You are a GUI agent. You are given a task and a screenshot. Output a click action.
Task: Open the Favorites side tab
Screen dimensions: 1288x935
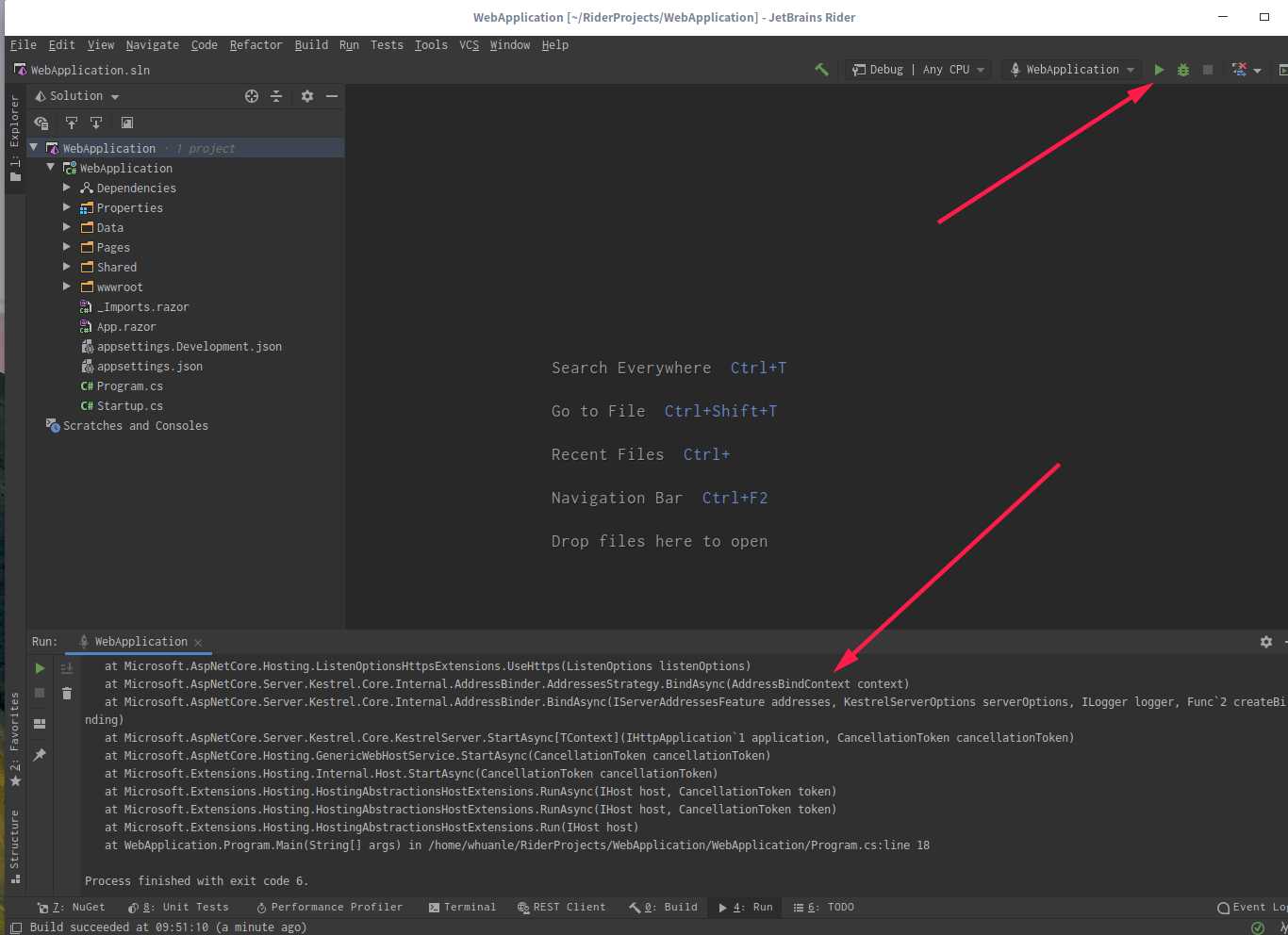(x=15, y=740)
